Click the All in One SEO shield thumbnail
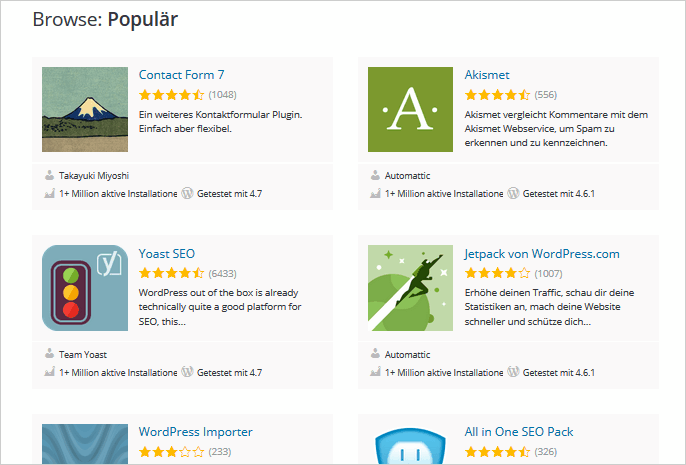Viewport: 686px width, 465px height. (x=410, y=444)
